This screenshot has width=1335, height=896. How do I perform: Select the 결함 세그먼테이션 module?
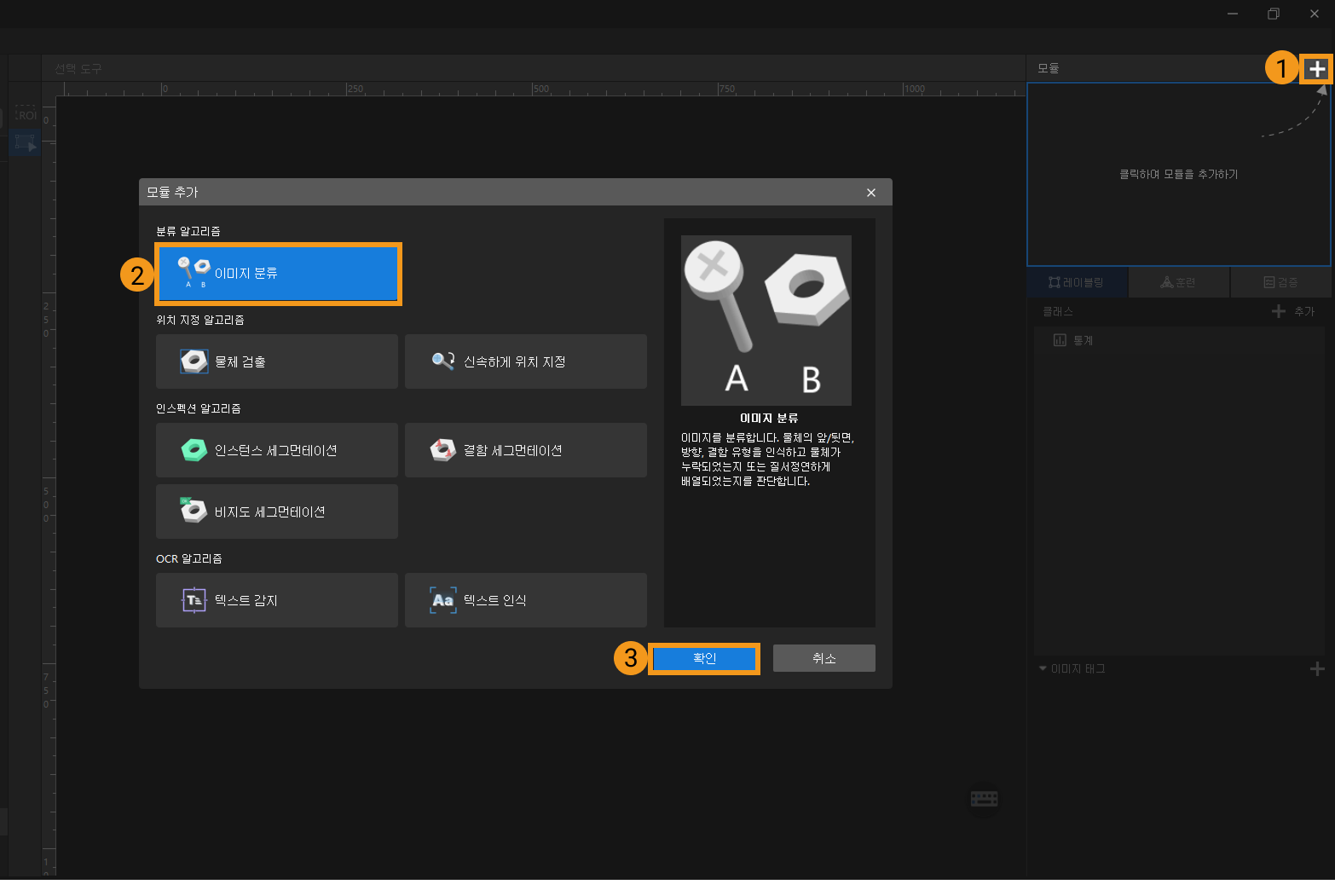(525, 450)
